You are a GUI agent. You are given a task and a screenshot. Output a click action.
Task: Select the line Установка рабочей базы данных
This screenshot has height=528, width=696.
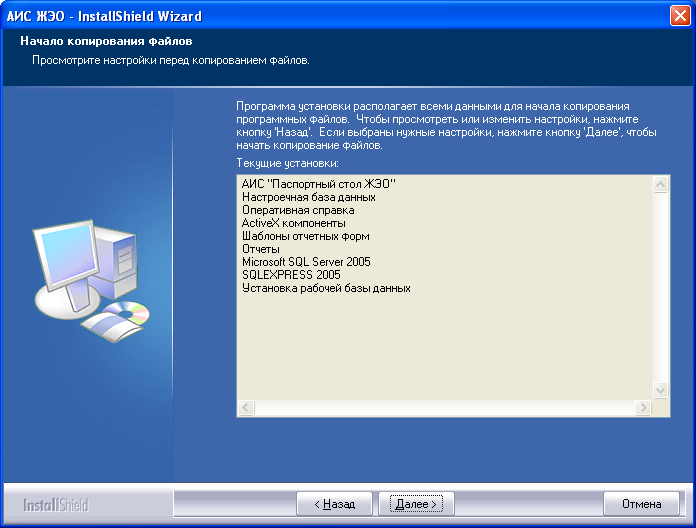[x=326, y=288]
